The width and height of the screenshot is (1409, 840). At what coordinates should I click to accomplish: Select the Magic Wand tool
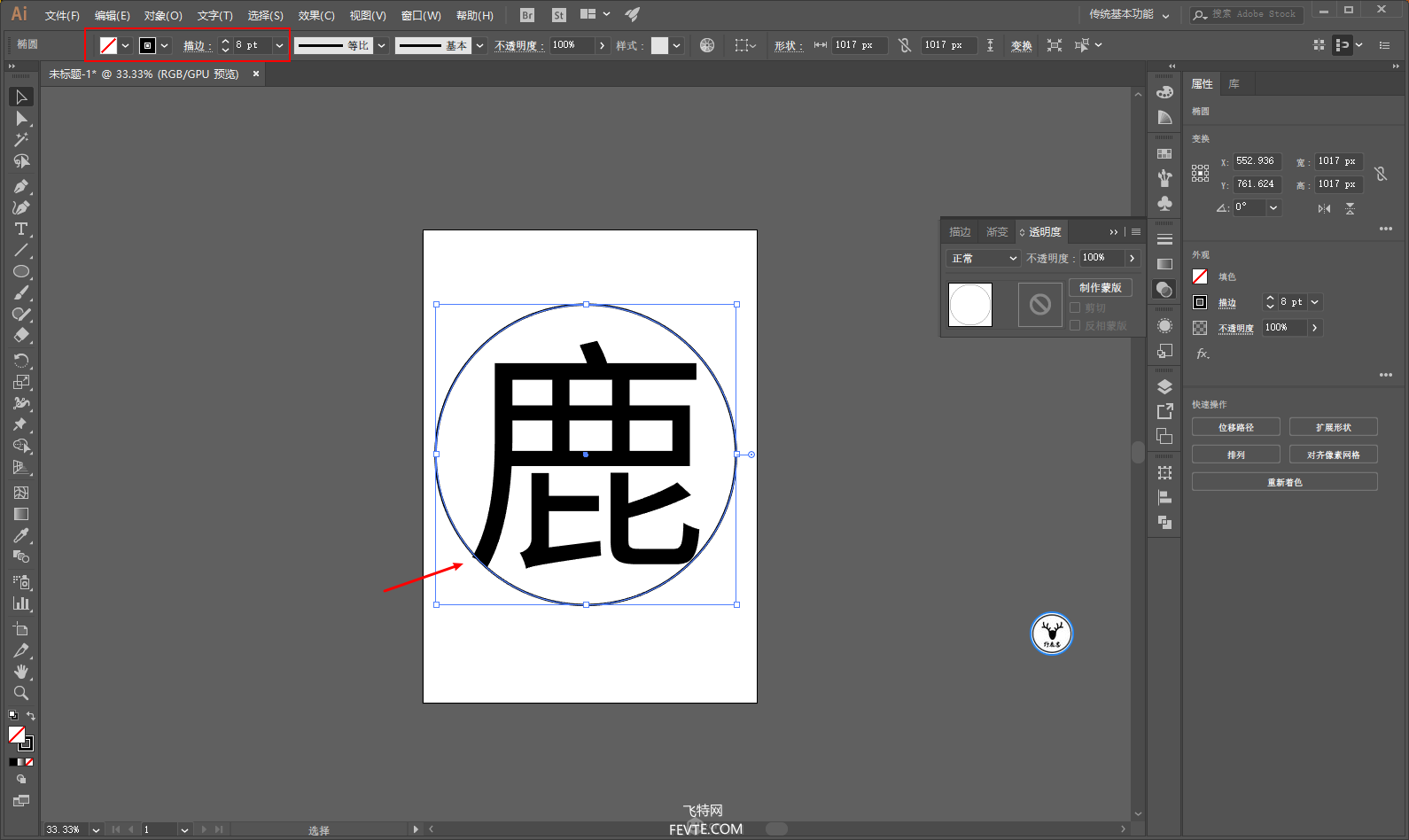coord(21,140)
